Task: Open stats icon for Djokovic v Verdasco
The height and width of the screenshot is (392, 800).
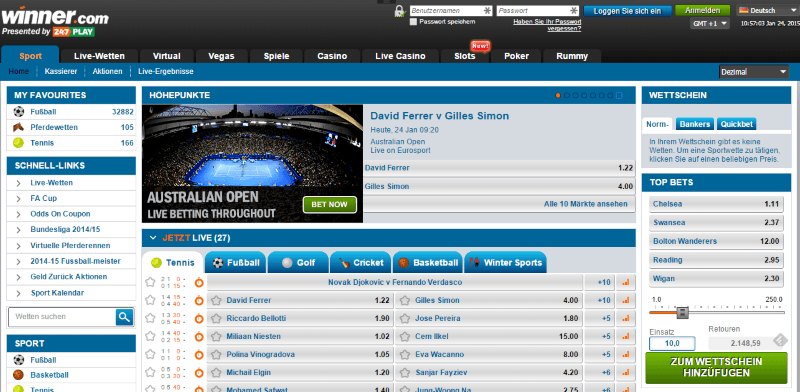Action: point(626,282)
